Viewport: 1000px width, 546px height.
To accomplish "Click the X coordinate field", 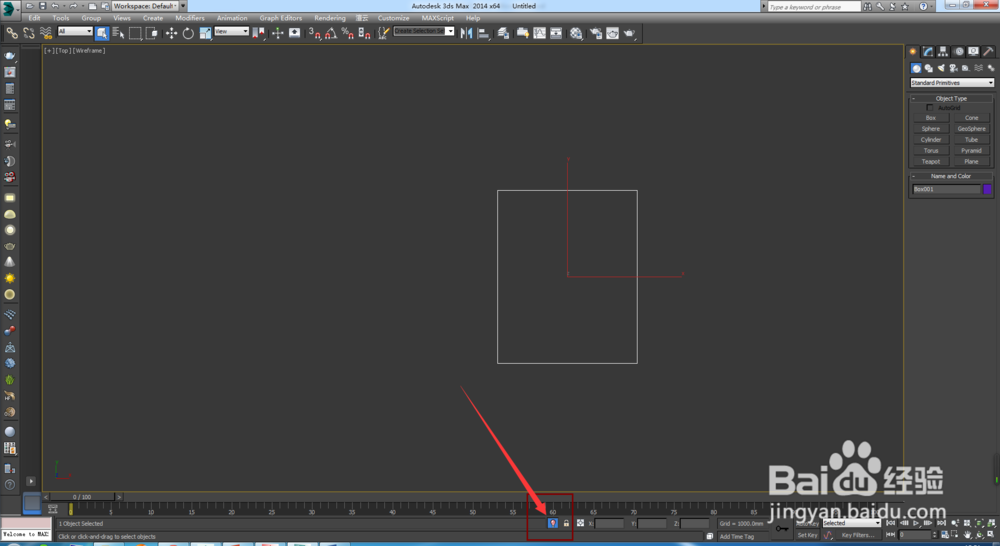I will [x=609, y=524].
